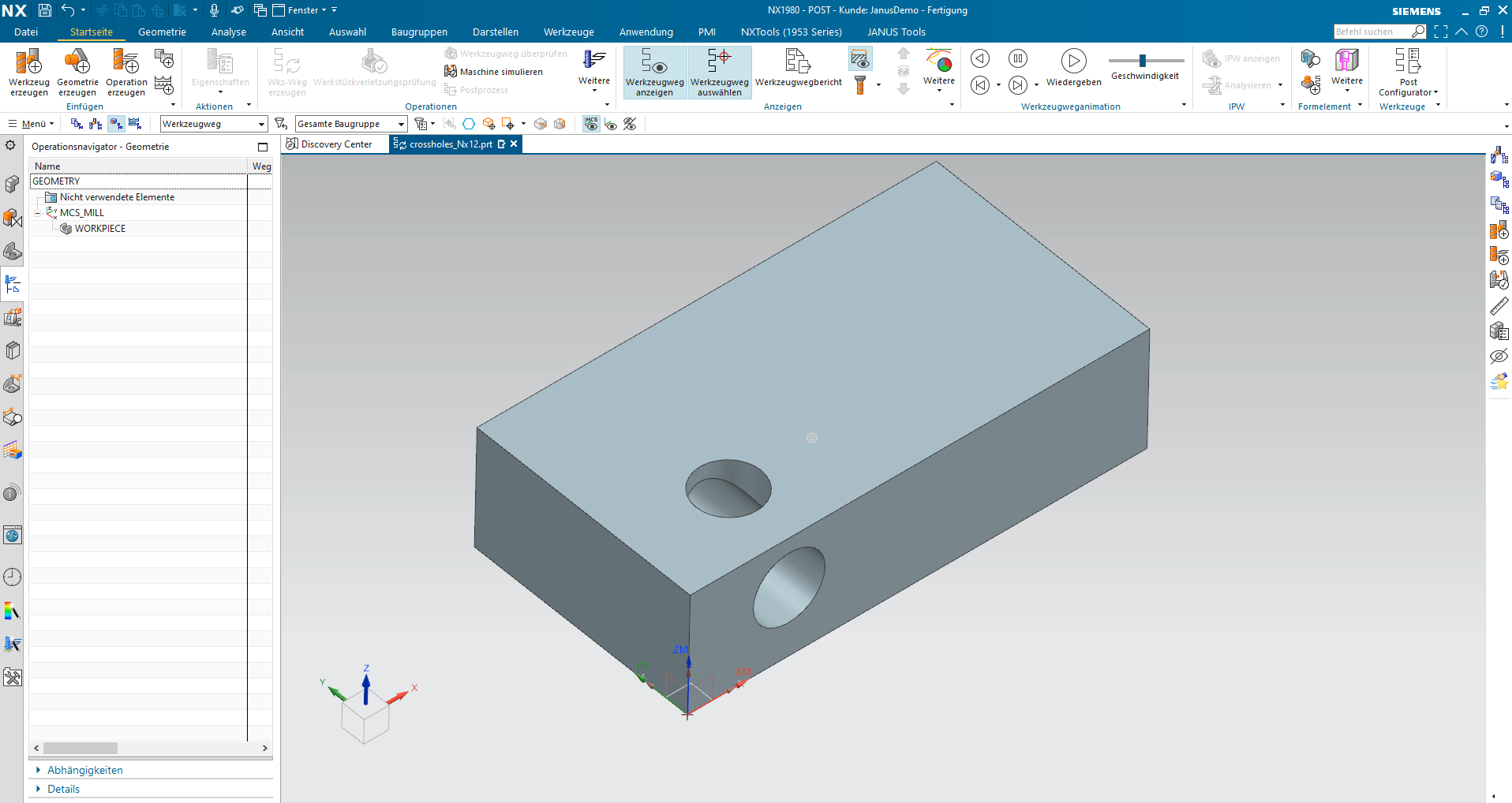Switch to the Analyse ribbon tab
Screen dimensions: 1512x803
click(229, 32)
